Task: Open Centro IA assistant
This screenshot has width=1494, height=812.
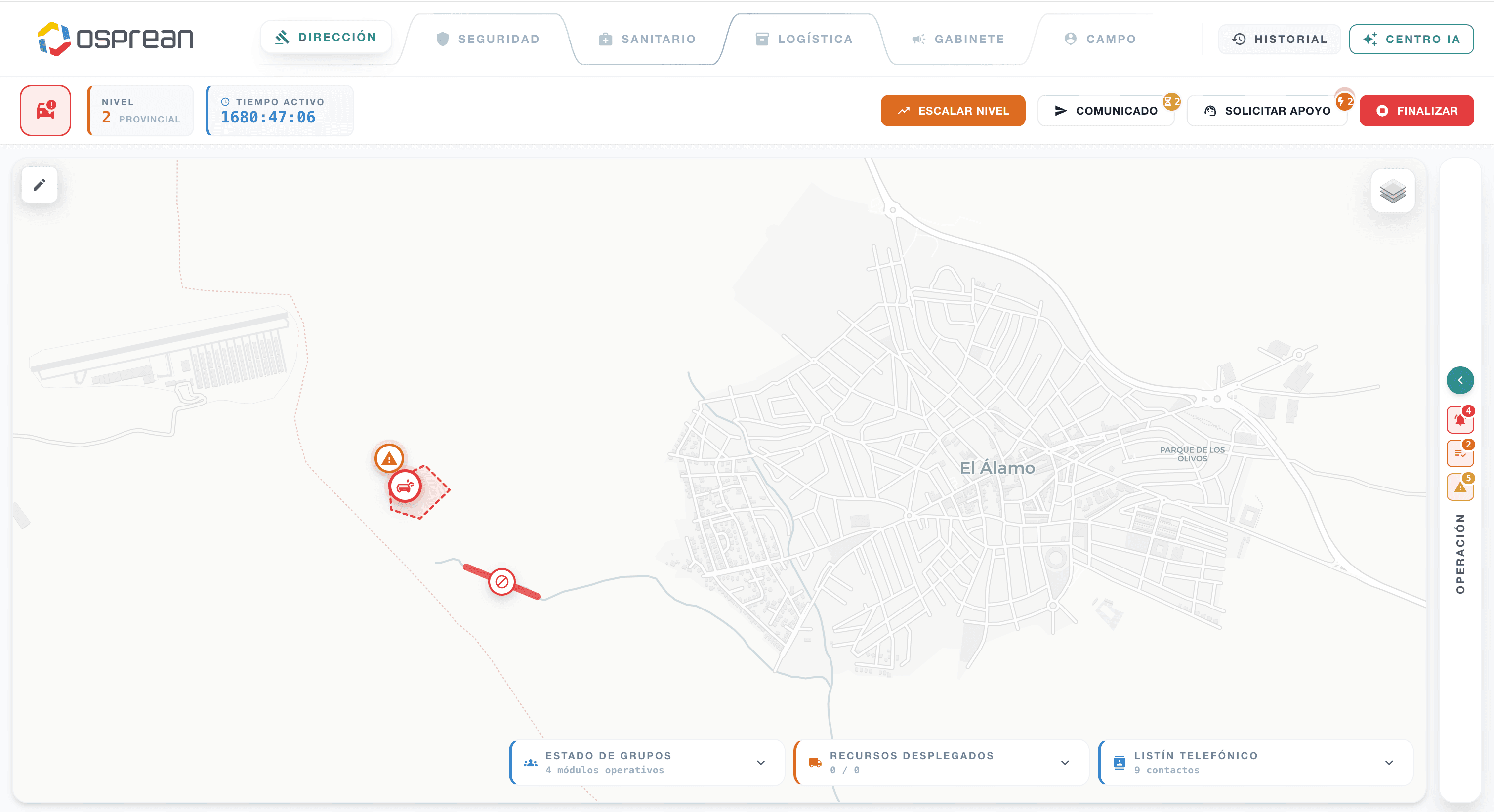Action: tap(1411, 39)
